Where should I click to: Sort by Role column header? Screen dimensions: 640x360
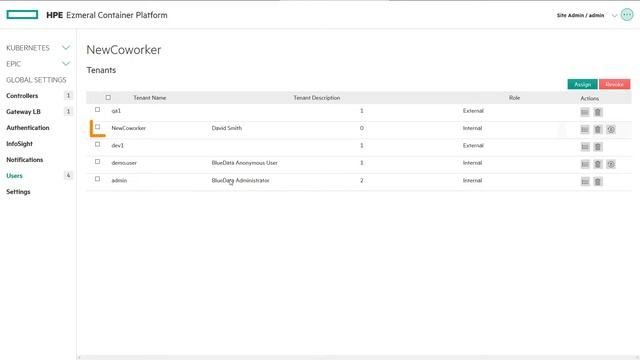click(x=514, y=98)
